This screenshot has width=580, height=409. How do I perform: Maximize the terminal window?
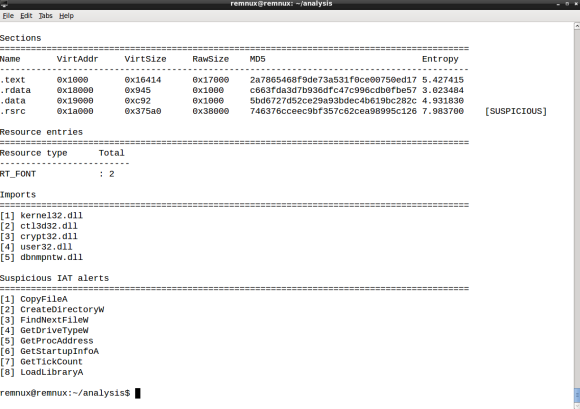567,4
